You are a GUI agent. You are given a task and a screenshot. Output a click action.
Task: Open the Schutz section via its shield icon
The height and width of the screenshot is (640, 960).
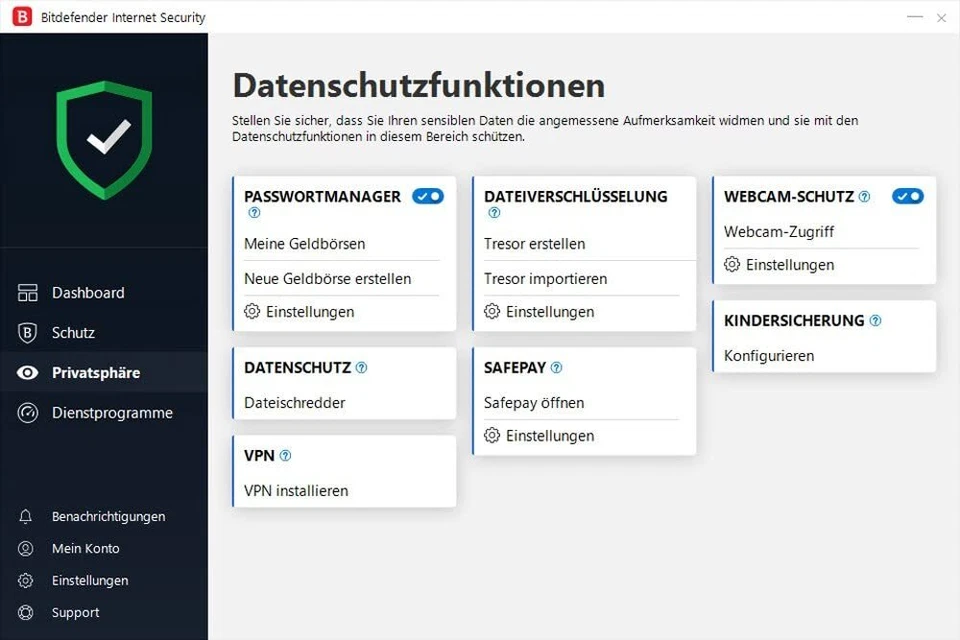click(x=30, y=332)
